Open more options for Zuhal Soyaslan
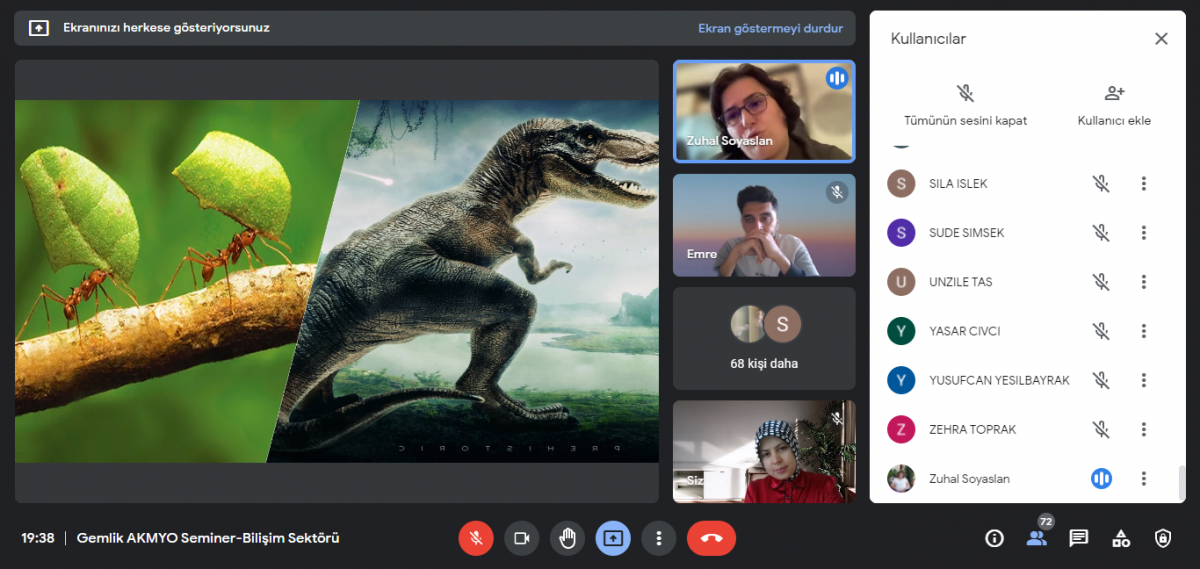1200x569 pixels. [x=1144, y=479]
